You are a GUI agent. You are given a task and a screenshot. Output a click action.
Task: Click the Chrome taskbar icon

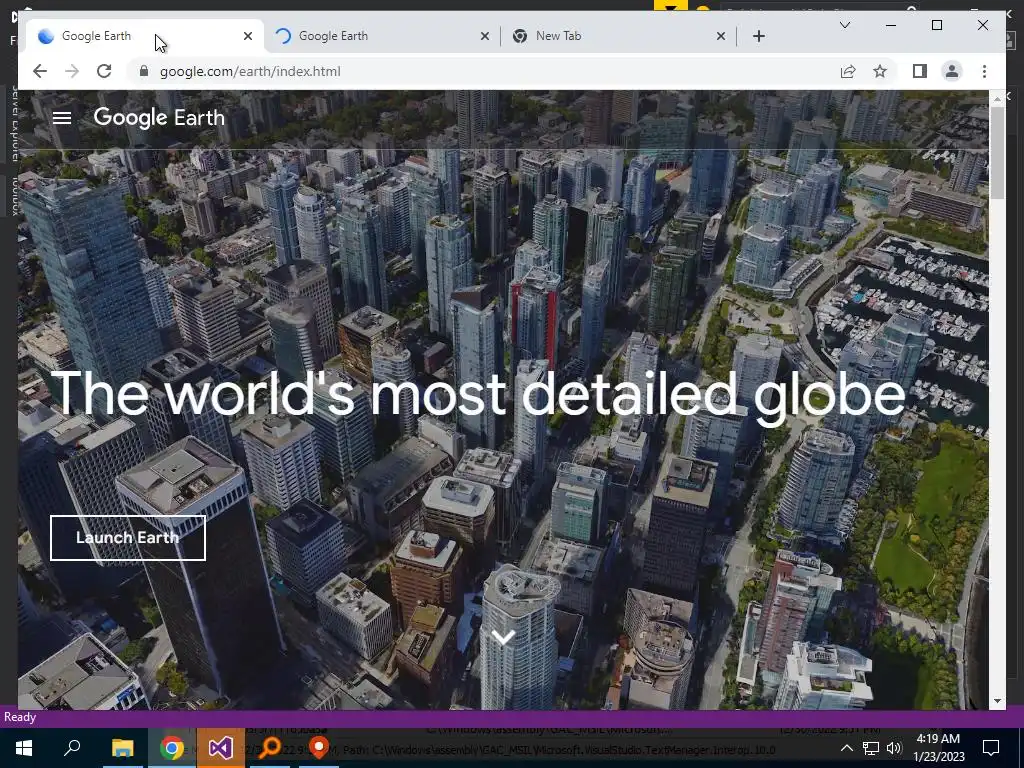point(172,747)
